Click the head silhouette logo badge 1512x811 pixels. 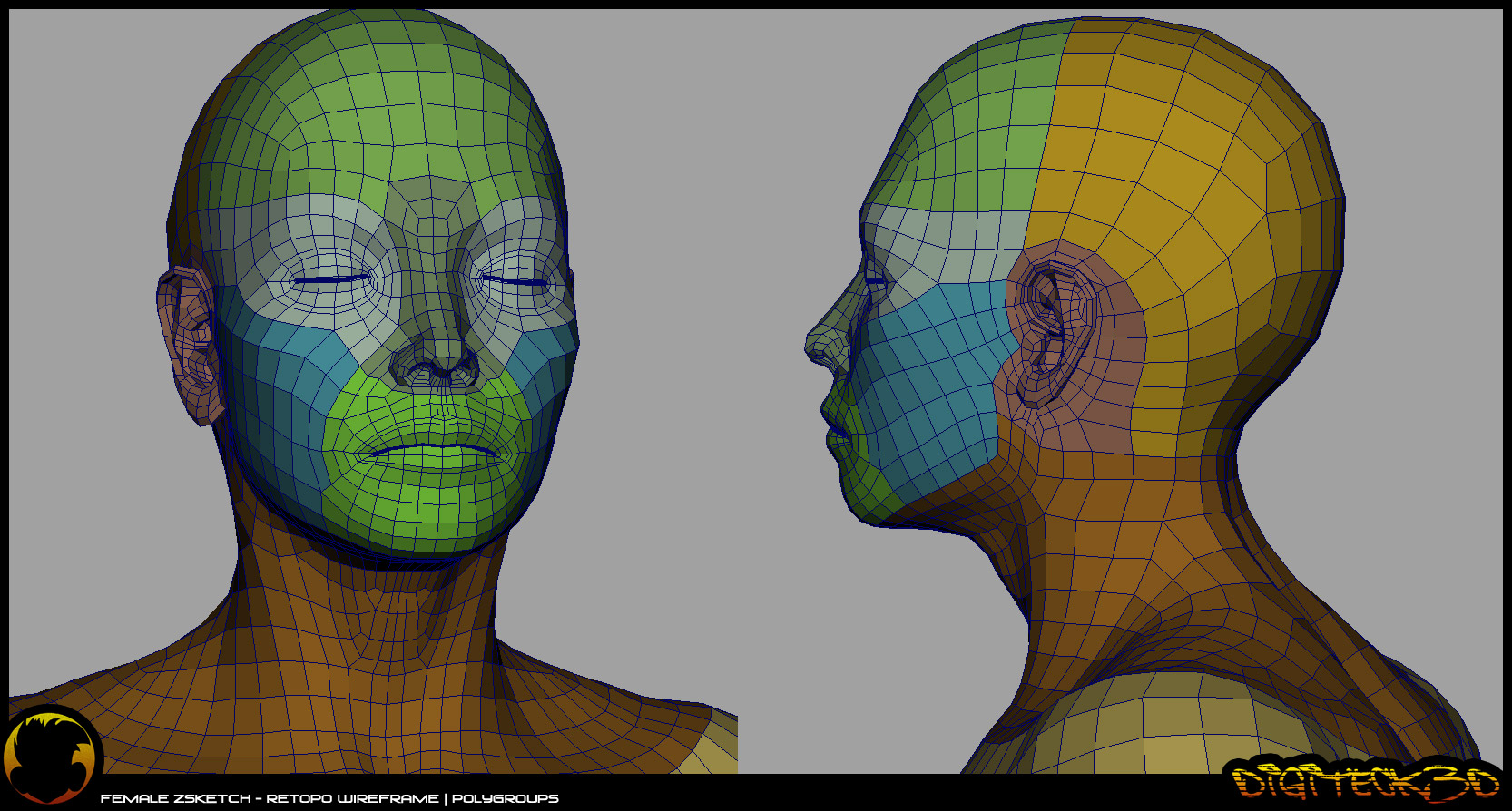(52, 757)
